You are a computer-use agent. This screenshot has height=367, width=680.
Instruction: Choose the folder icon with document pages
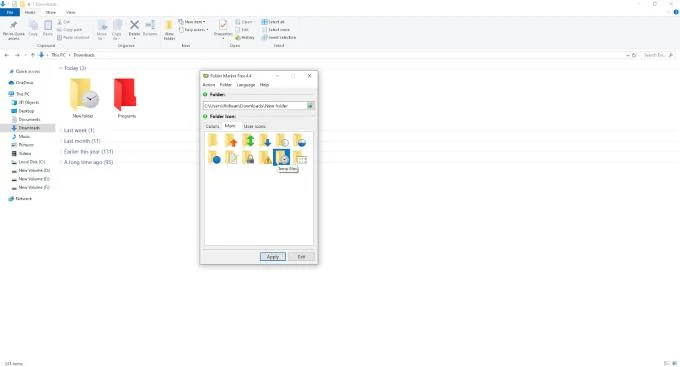pos(231,157)
